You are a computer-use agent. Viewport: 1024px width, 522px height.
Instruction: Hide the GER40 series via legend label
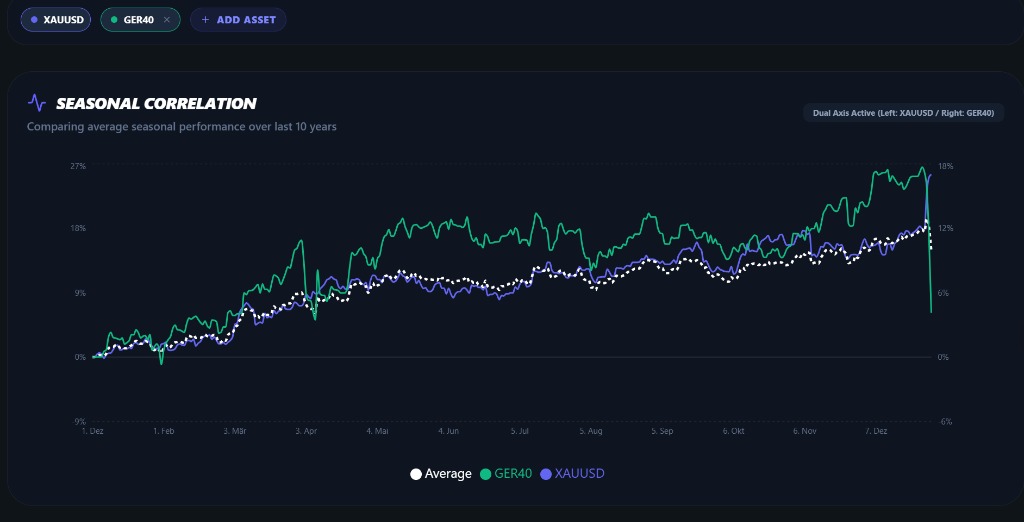click(513, 474)
